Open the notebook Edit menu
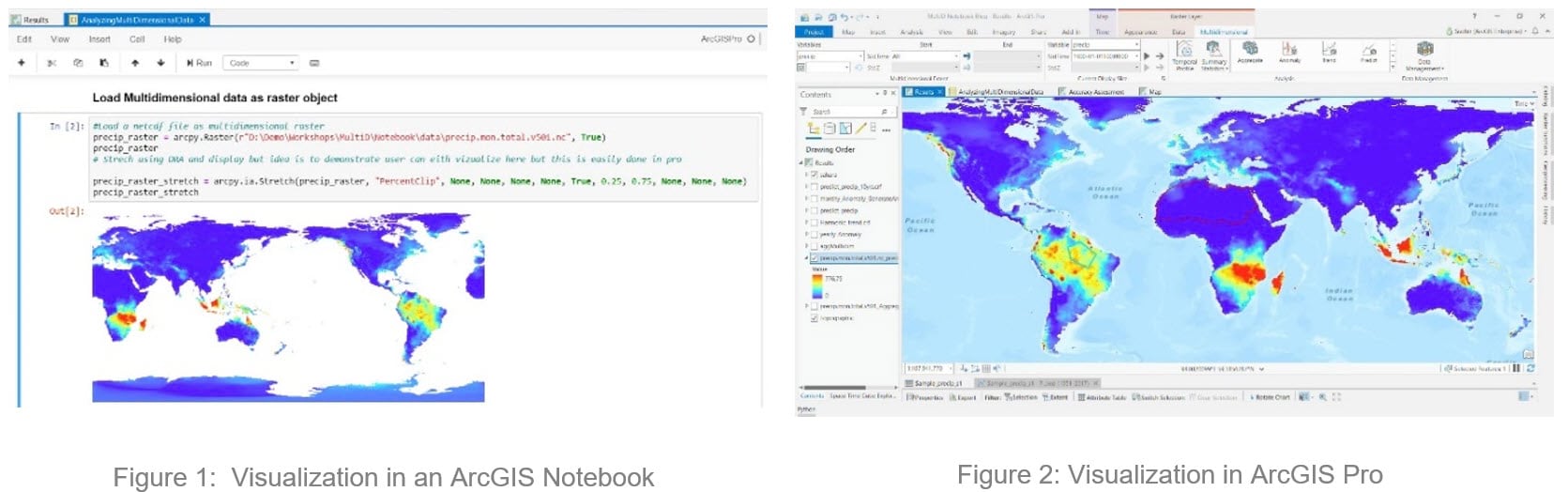 [x=24, y=39]
